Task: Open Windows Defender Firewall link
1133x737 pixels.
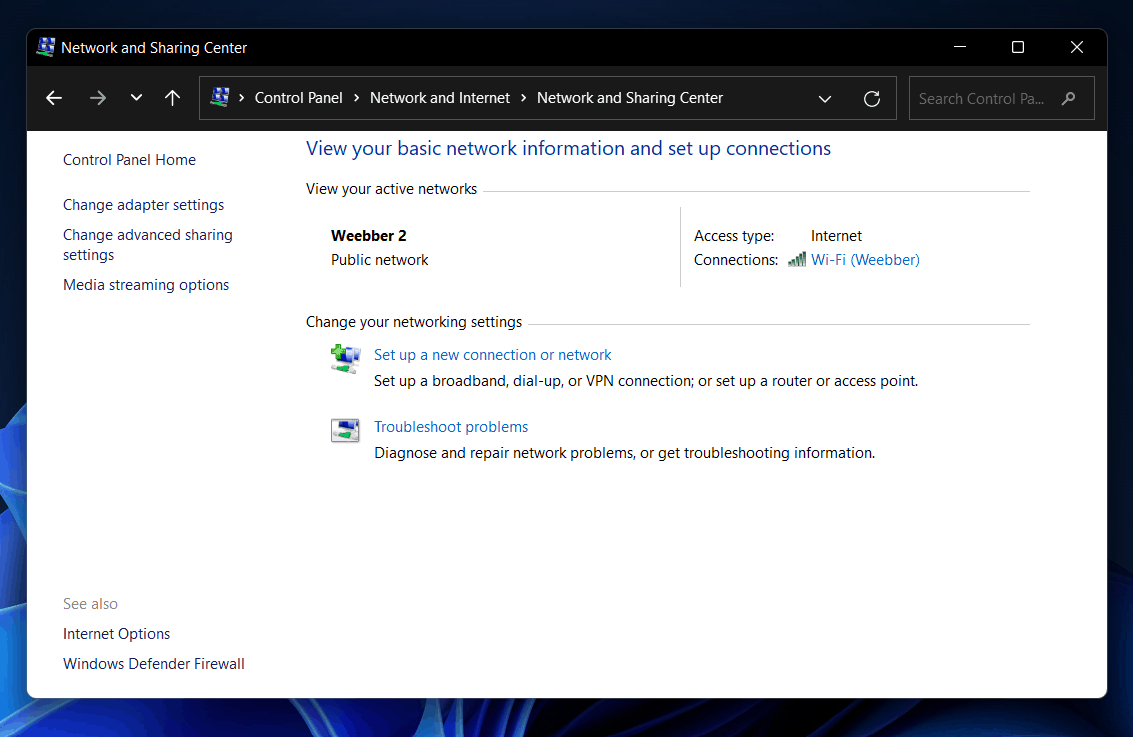Action: pyautogui.click(x=153, y=664)
